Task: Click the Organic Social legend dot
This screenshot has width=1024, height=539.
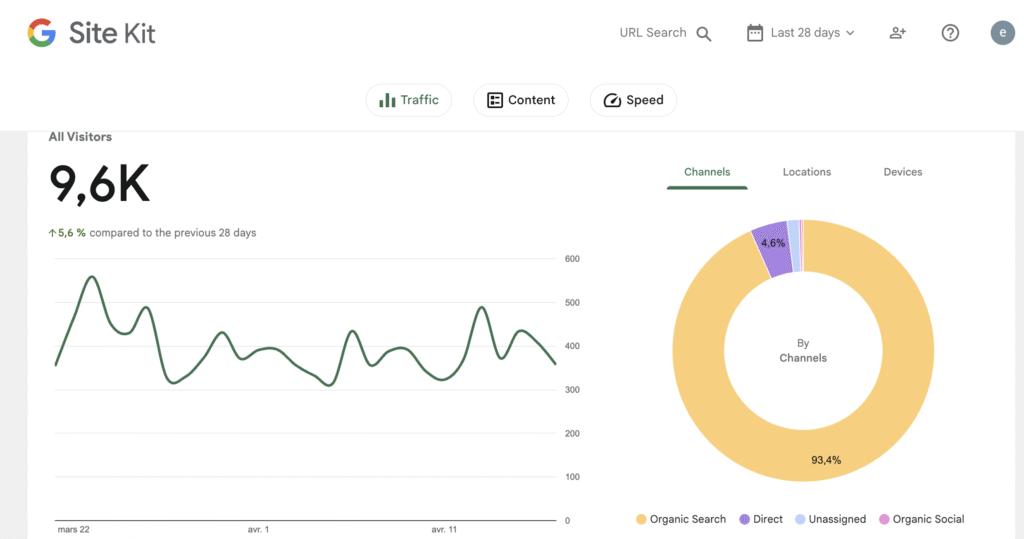Action: click(883, 519)
